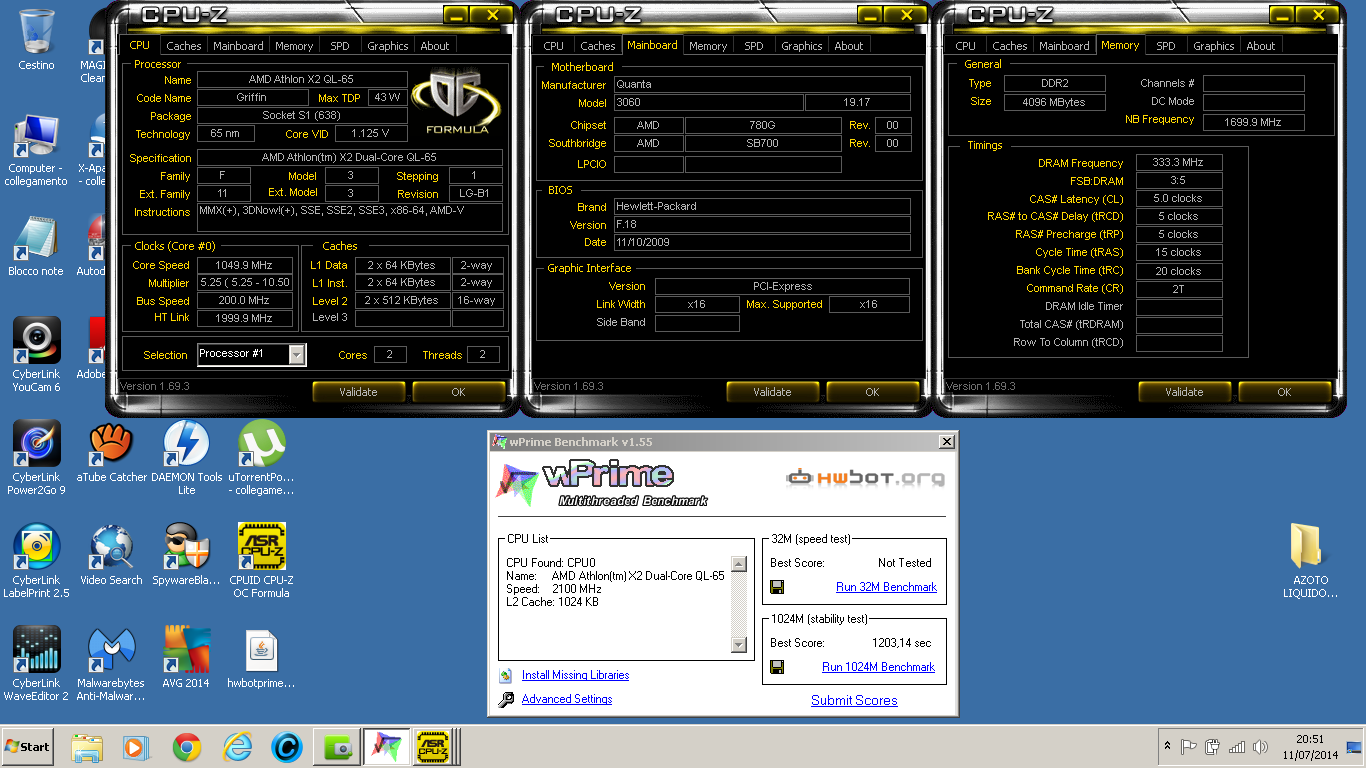This screenshot has height=768, width=1366.
Task: Click the Action Center flag tray icon
Action: [1190, 746]
